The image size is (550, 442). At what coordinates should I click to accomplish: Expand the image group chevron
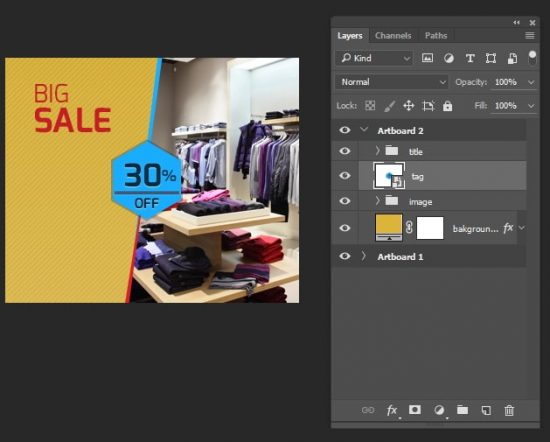(377, 201)
